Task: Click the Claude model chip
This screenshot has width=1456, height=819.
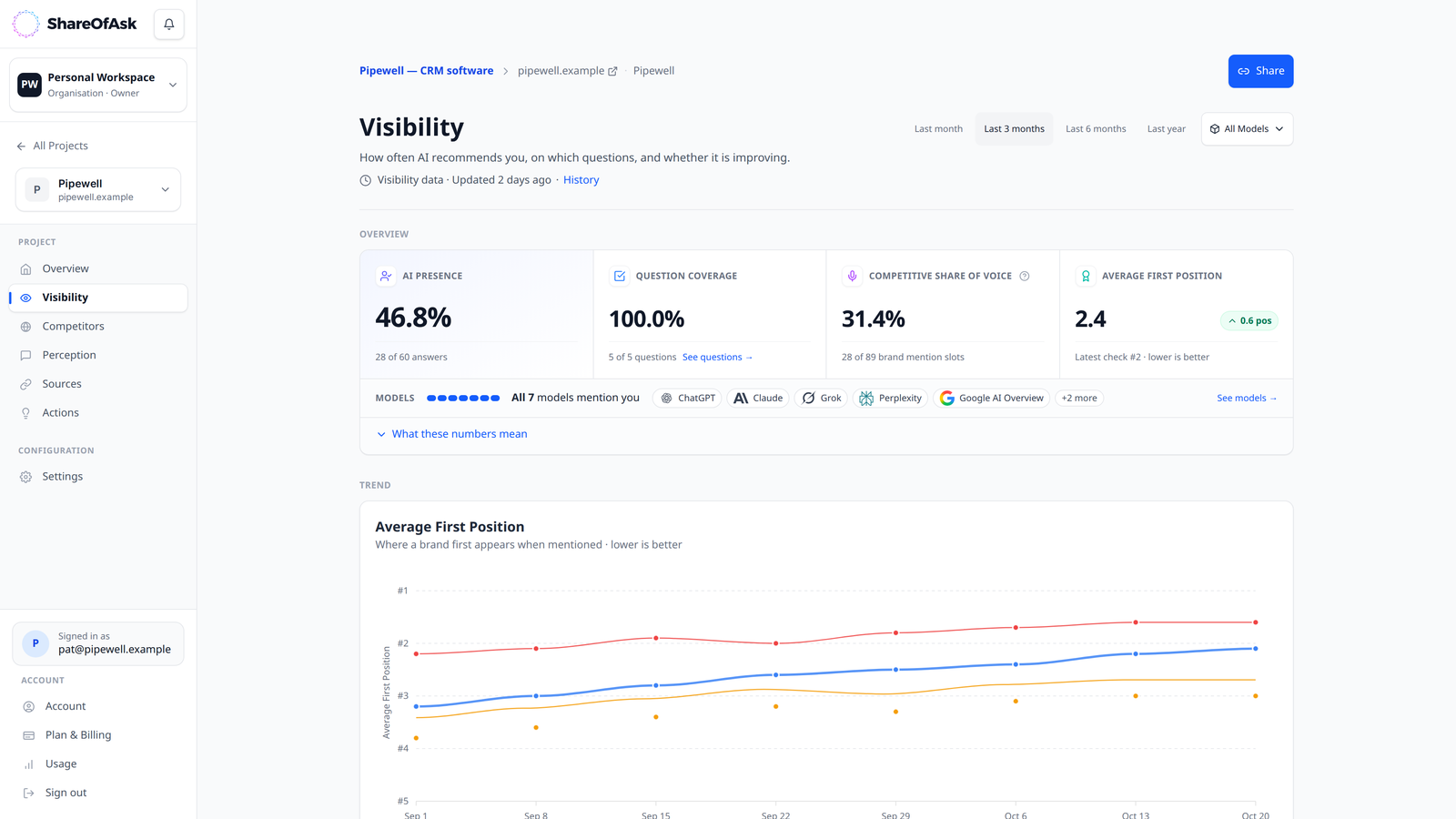Action: click(x=758, y=398)
